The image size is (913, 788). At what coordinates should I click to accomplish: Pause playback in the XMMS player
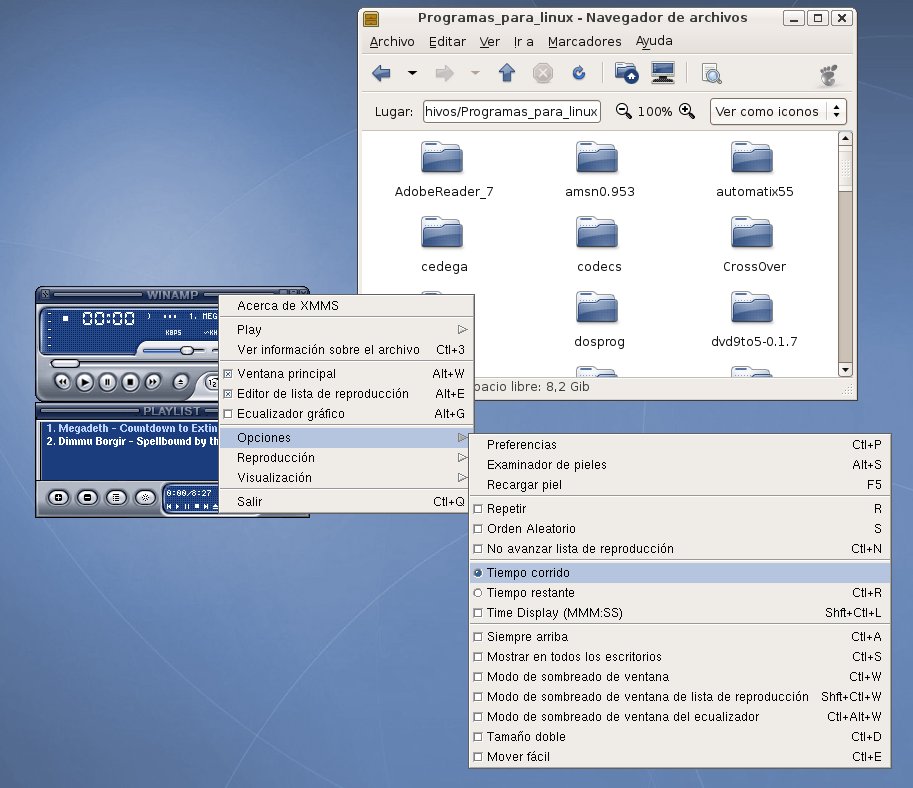tap(107, 382)
